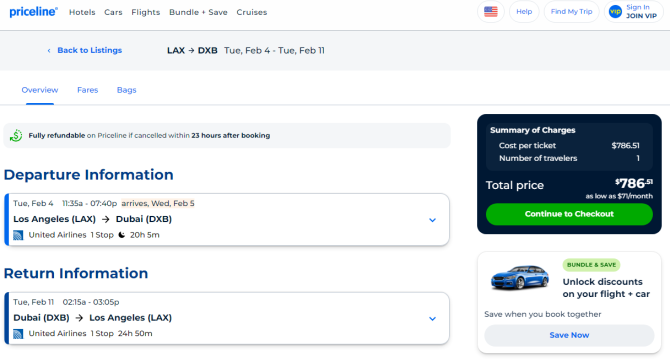Click the United Airlines logo in departure card
The image size is (670, 362).
[18, 235]
